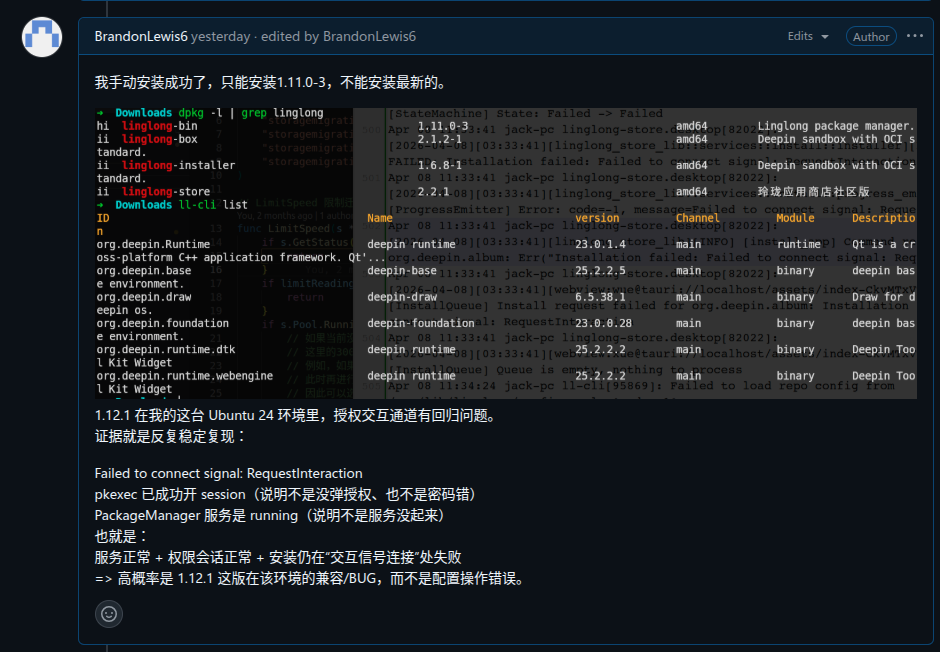The height and width of the screenshot is (652, 940).
Task: Click the 'Channel' column header in screenshot
Action: coord(697,218)
